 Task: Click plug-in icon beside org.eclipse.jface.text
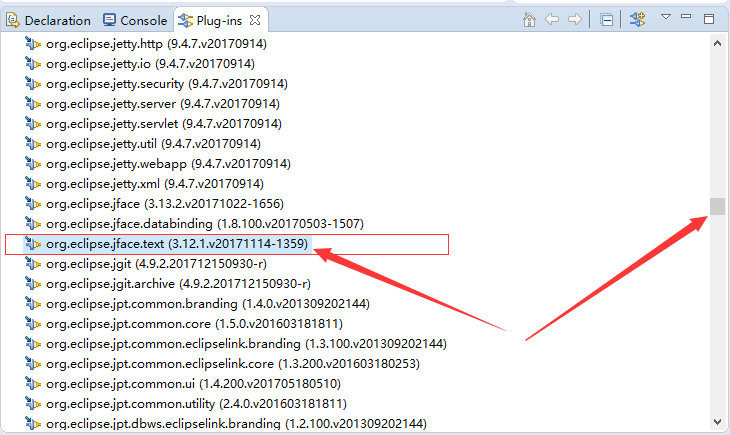point(33,244)
